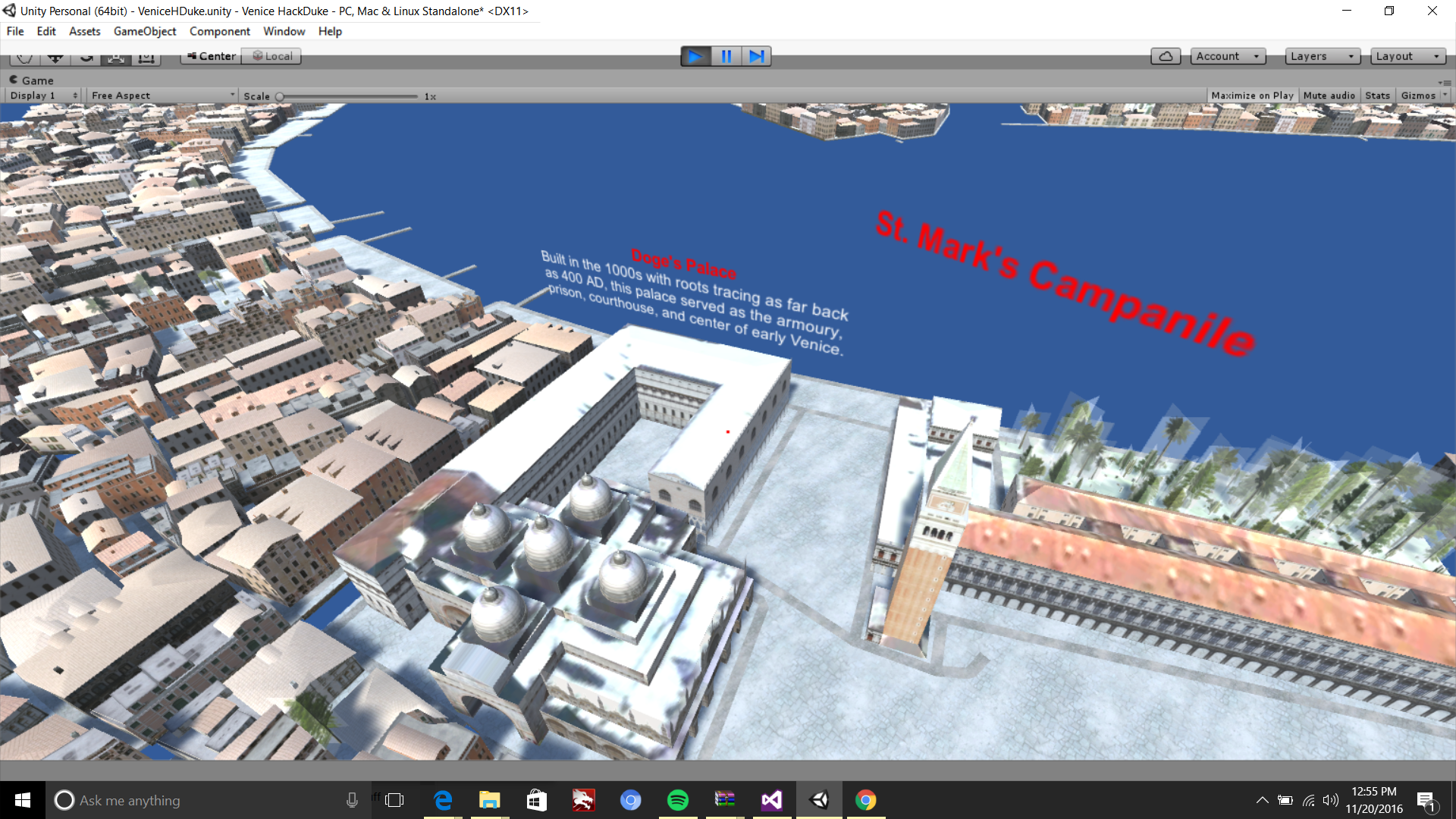The image size is (1456, 819).
Task: Open the Cloud services panel
Action: pyautogui.click(x=1166, y=56)
